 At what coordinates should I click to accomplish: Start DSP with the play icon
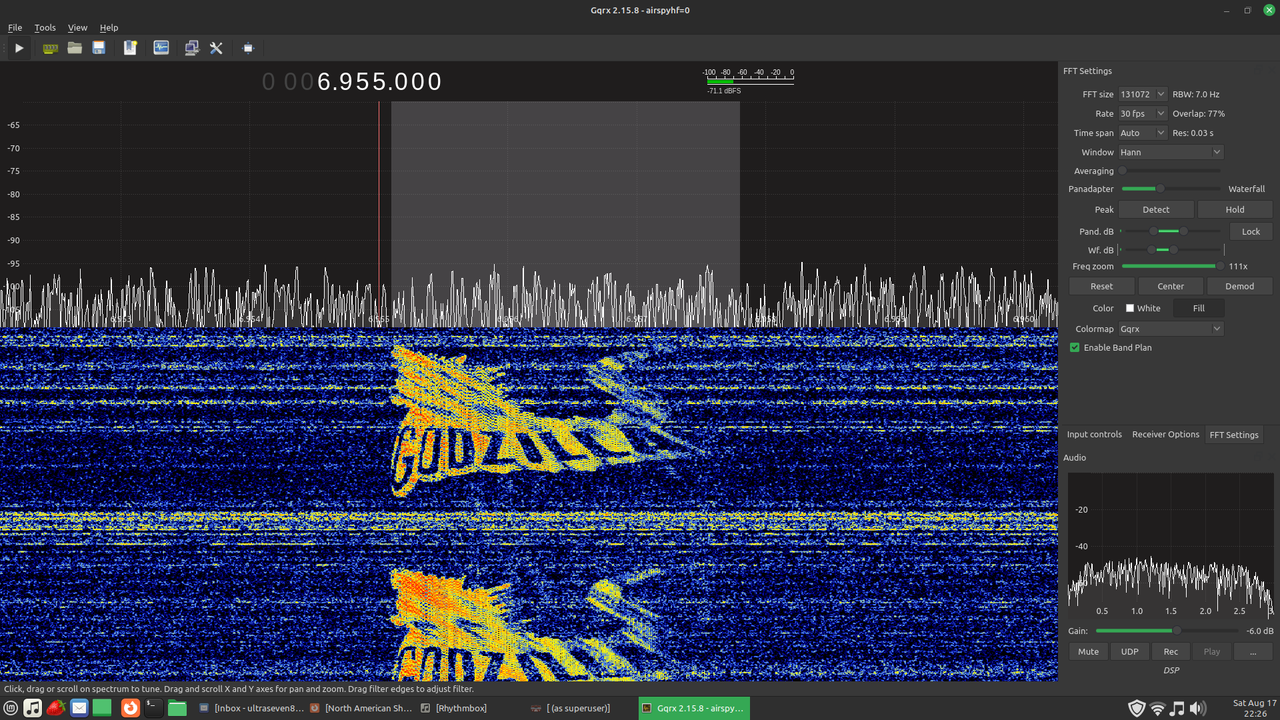coord(19,48)
